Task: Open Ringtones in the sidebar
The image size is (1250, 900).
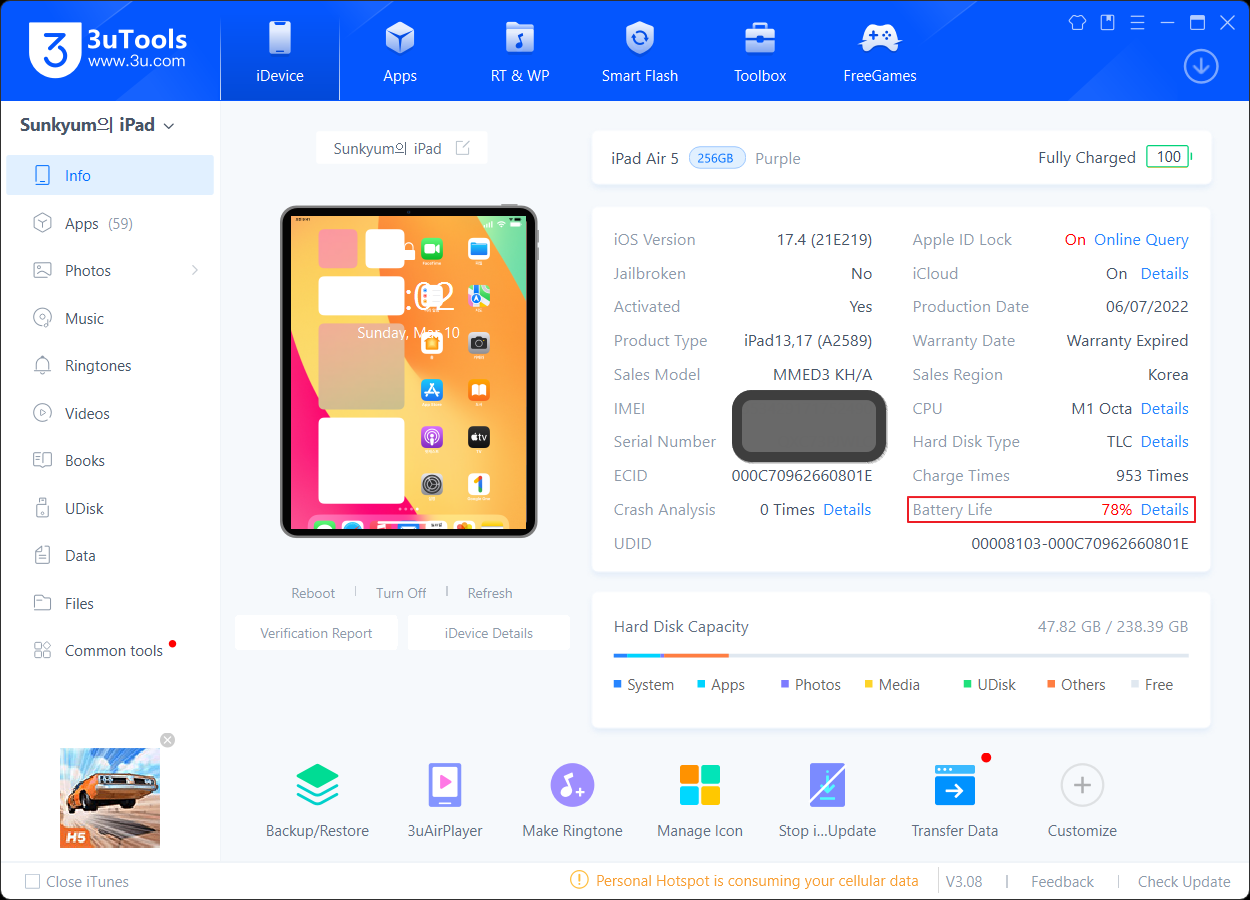Action: pyautogui.click(x=110, y=365)
